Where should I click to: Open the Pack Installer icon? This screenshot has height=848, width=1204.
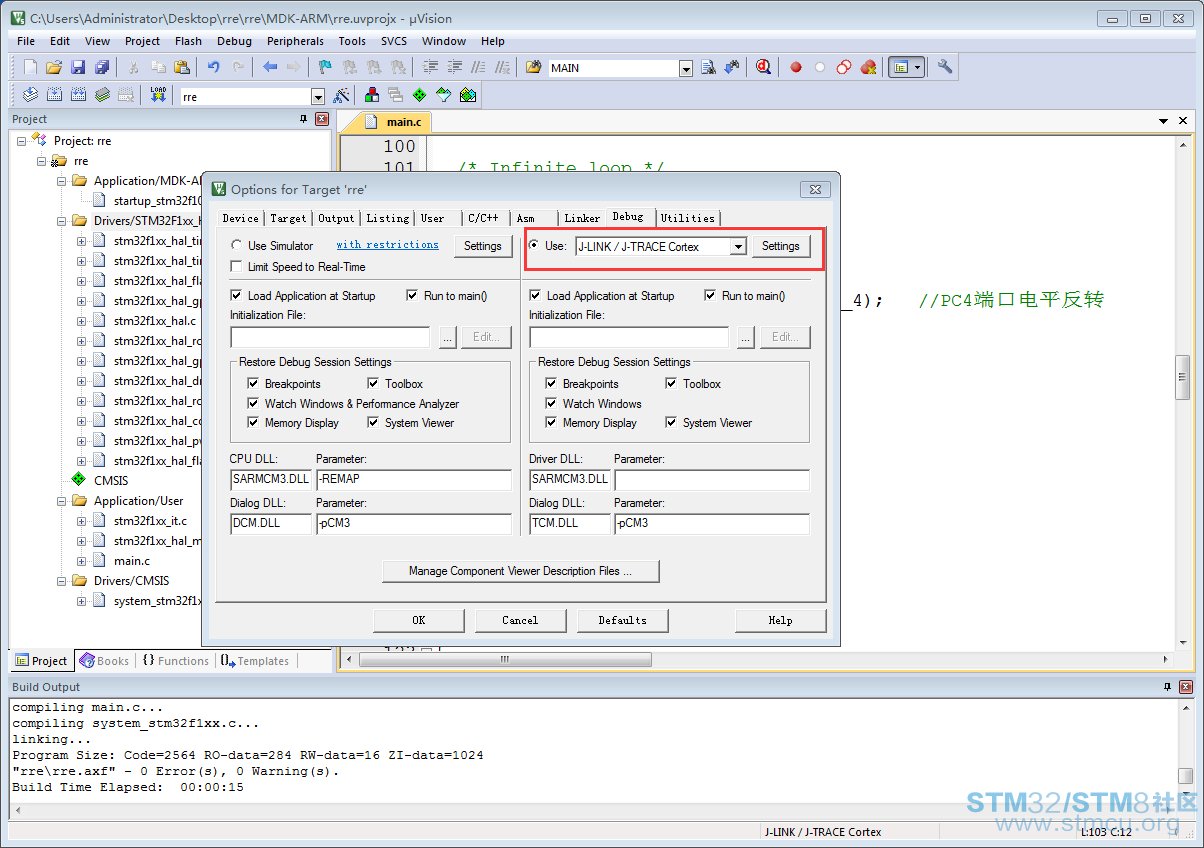coord(468,95)
